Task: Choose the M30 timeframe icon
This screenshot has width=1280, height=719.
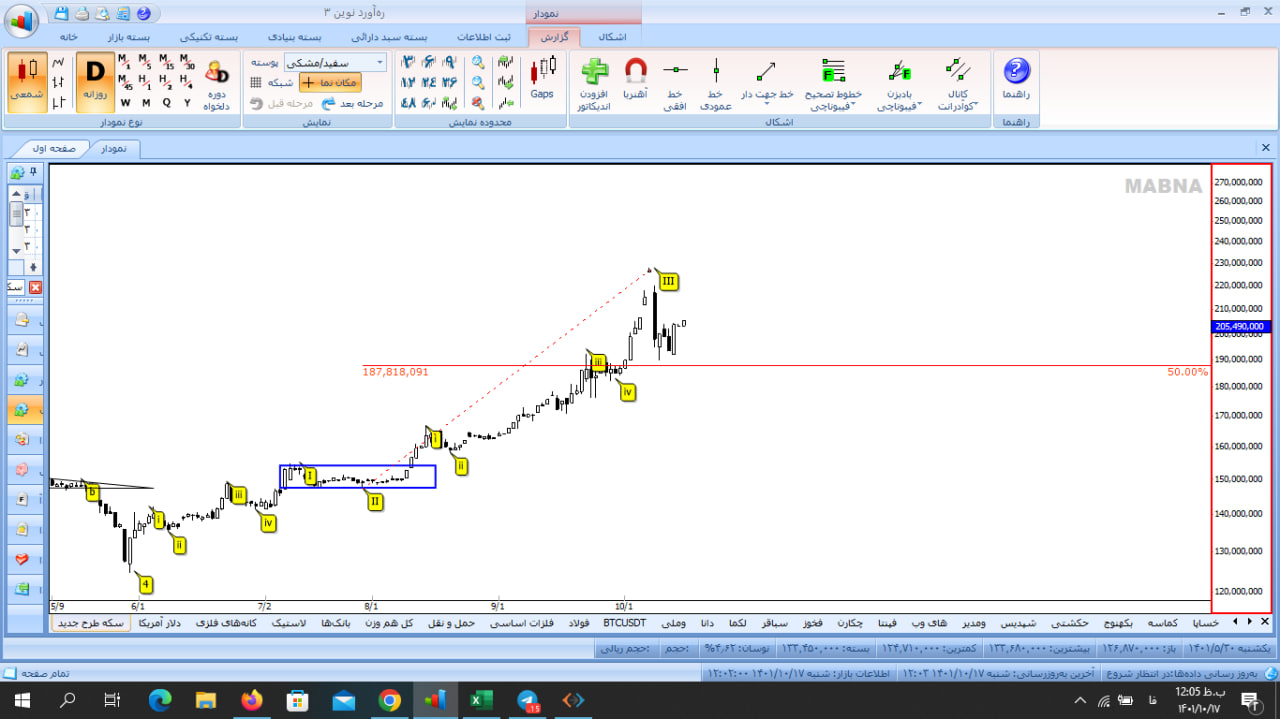Action: [188, 62]
